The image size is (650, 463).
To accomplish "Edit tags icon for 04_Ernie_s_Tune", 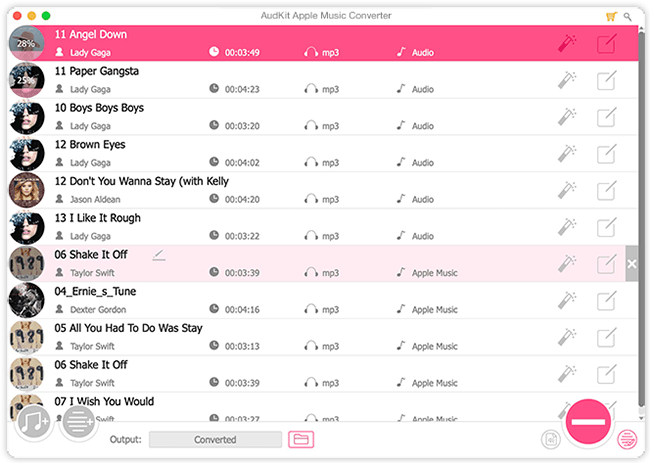I will pos(606,300).
